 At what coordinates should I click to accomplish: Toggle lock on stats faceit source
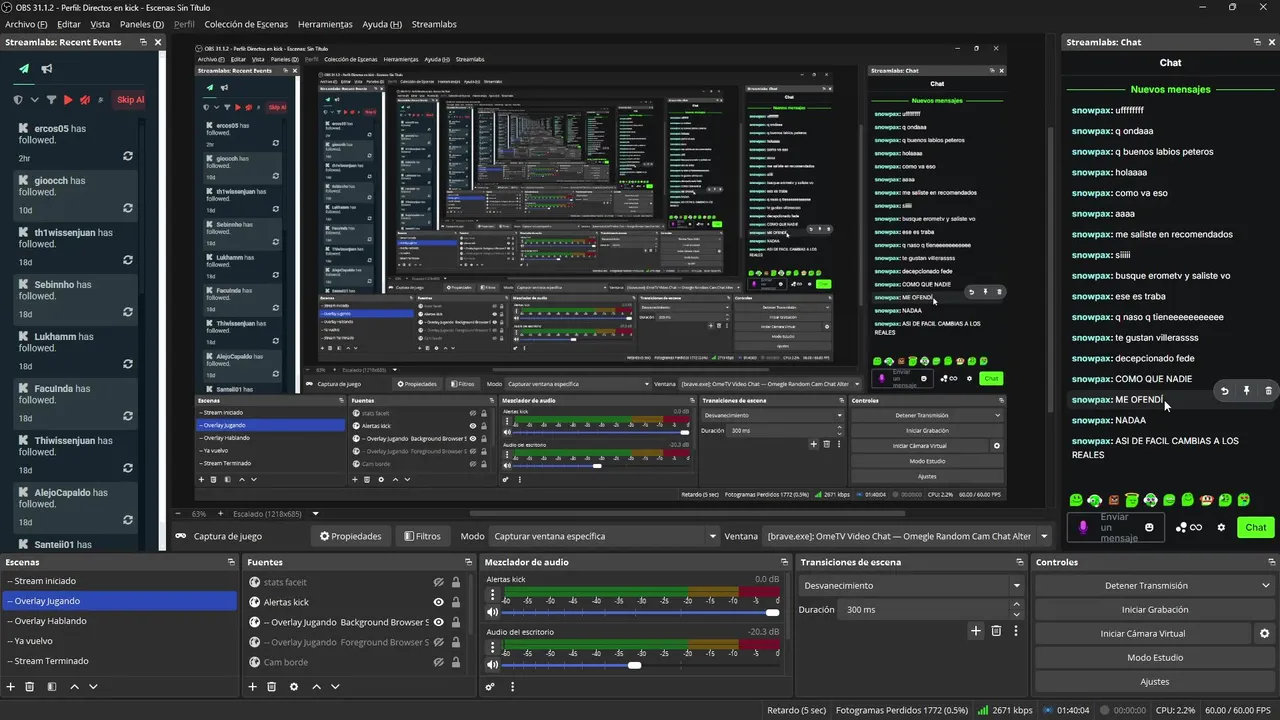[456, 582]
